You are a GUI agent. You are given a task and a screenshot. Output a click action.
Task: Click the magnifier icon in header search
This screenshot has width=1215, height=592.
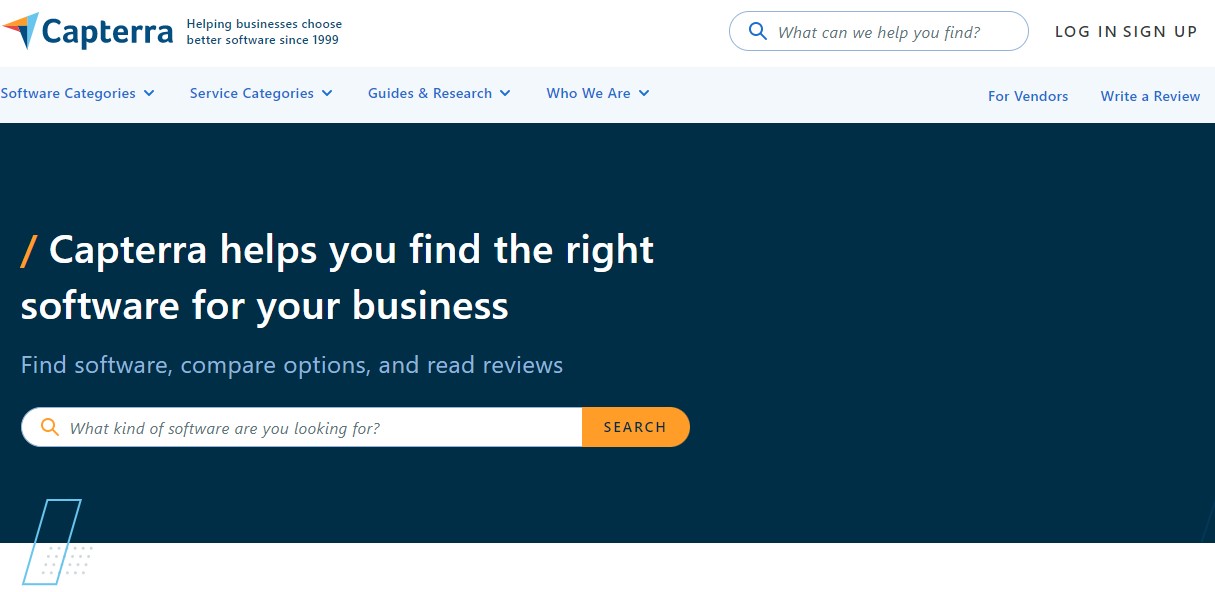[x=758, y=31]
